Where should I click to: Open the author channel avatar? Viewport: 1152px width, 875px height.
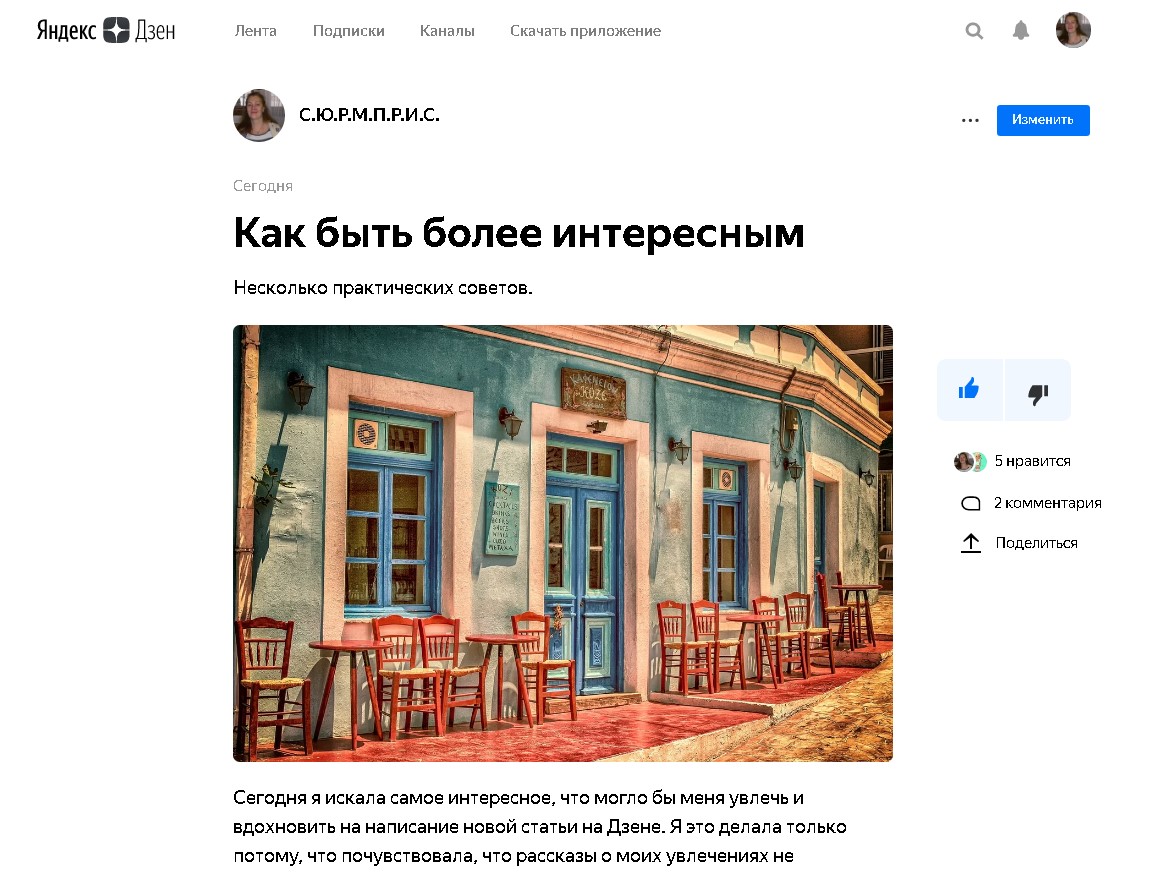tap(259, 115)
